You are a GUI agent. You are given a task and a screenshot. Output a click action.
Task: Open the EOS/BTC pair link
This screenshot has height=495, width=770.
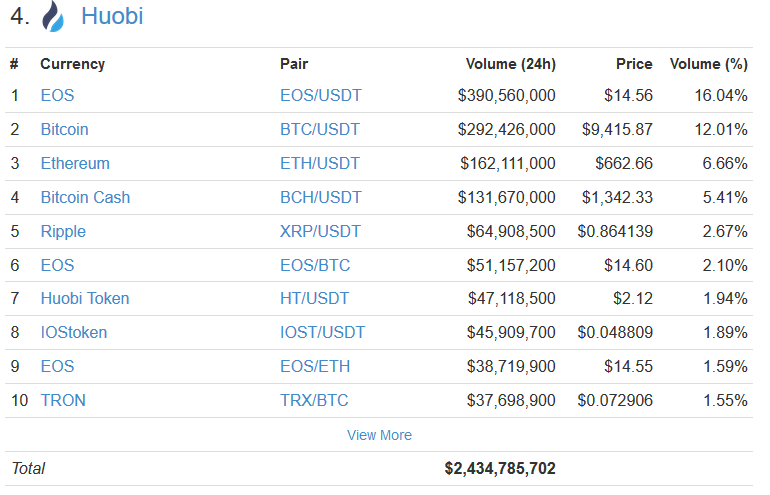pos(315,265)
